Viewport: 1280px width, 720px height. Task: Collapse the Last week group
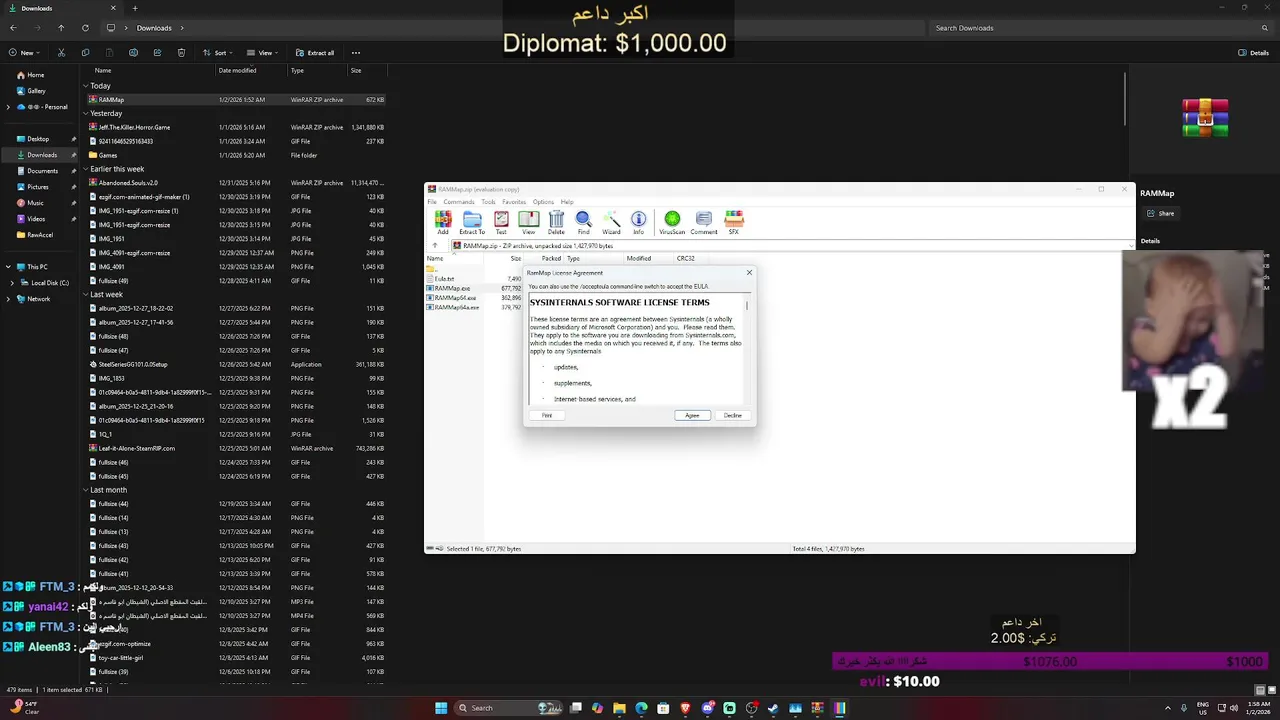click(x=86, y=295)
